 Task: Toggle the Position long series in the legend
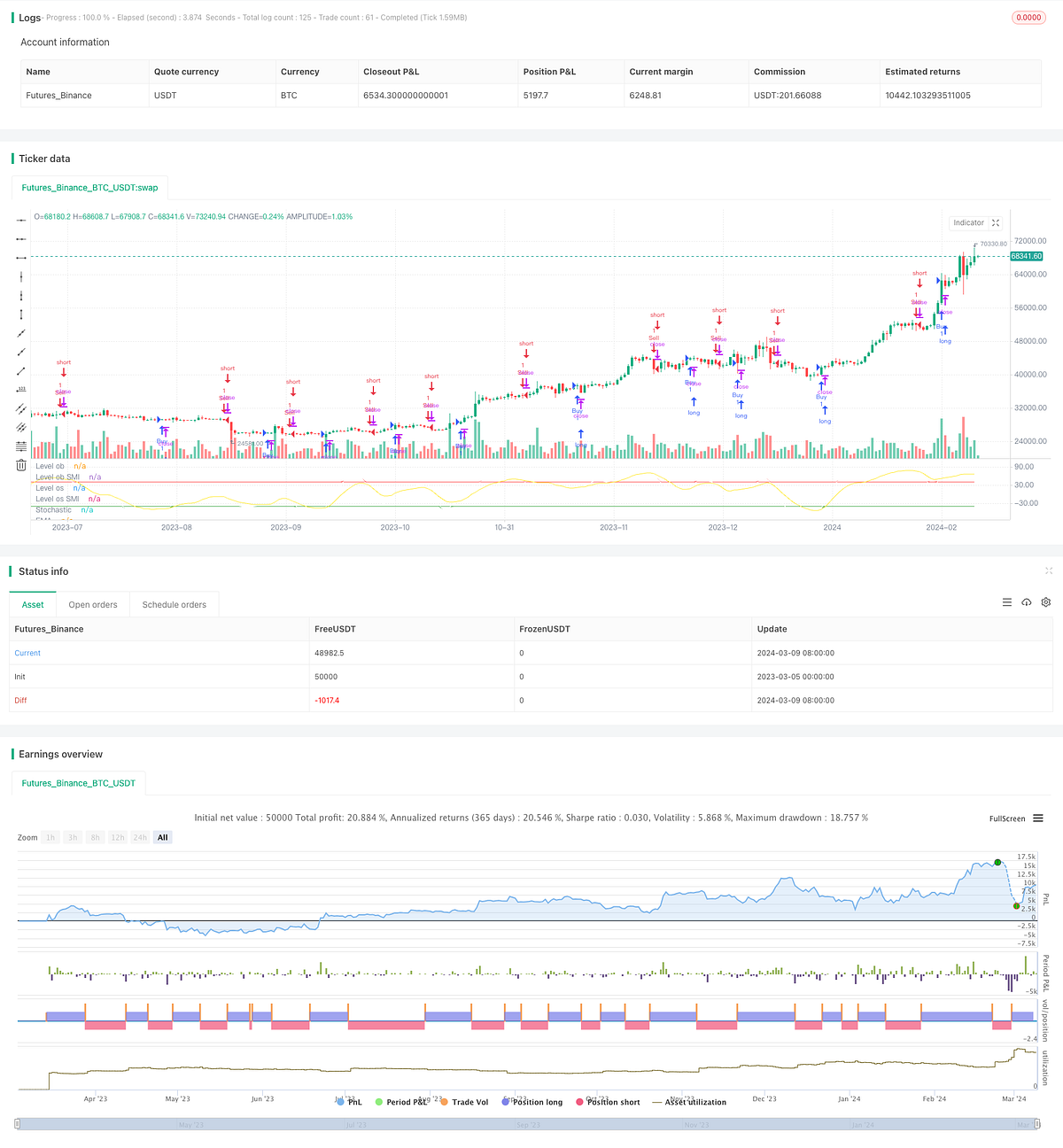(x=534, y=1102)
